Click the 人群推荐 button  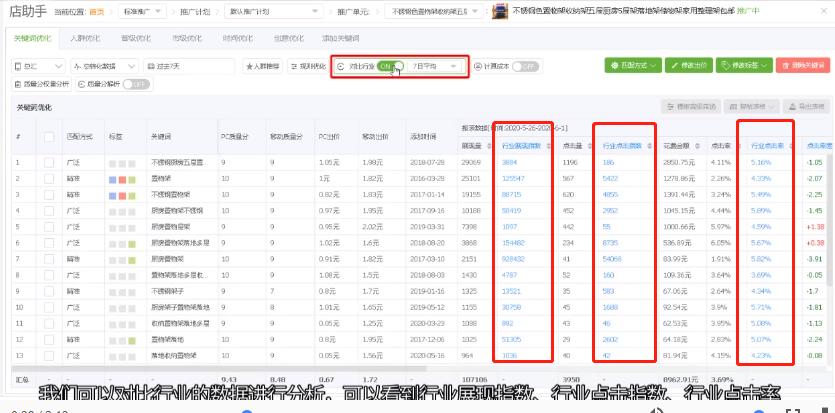(x=263, y=67)
